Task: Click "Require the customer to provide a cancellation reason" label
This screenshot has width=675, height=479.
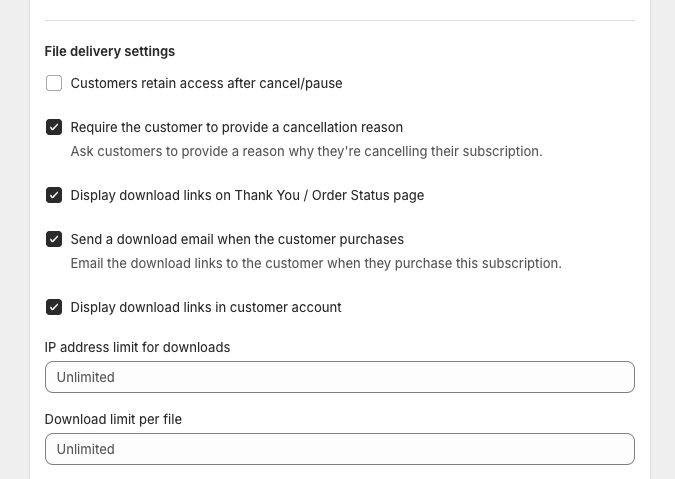Action: click(x=236, y=128)
